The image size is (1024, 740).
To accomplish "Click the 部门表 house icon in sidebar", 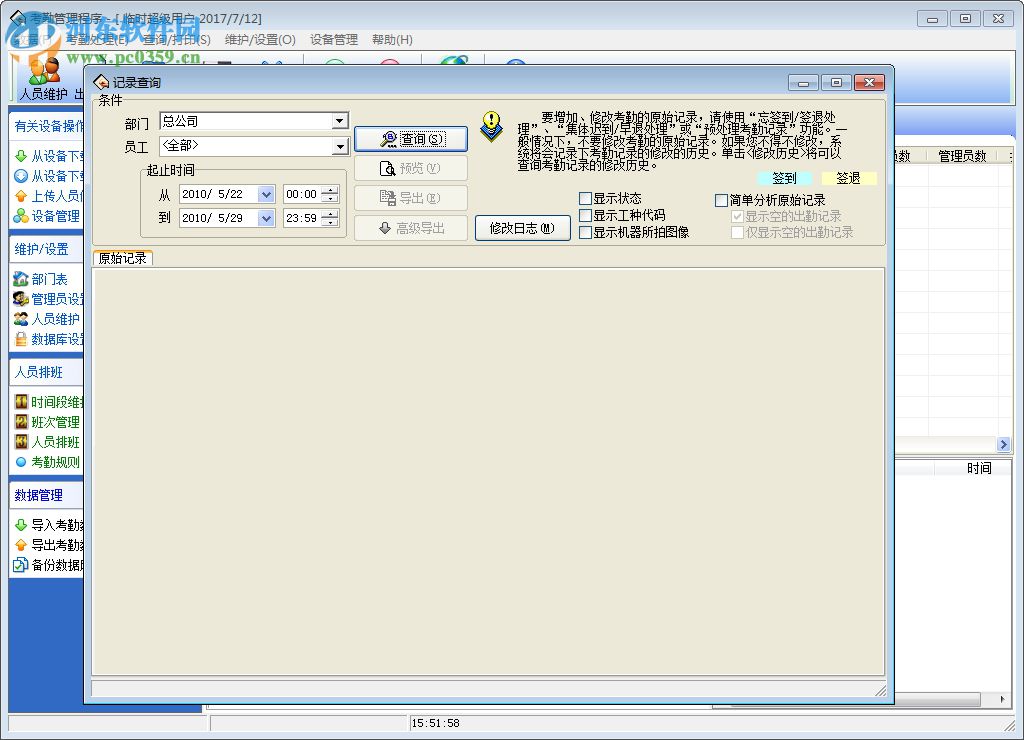I will (x=21, y=279).
